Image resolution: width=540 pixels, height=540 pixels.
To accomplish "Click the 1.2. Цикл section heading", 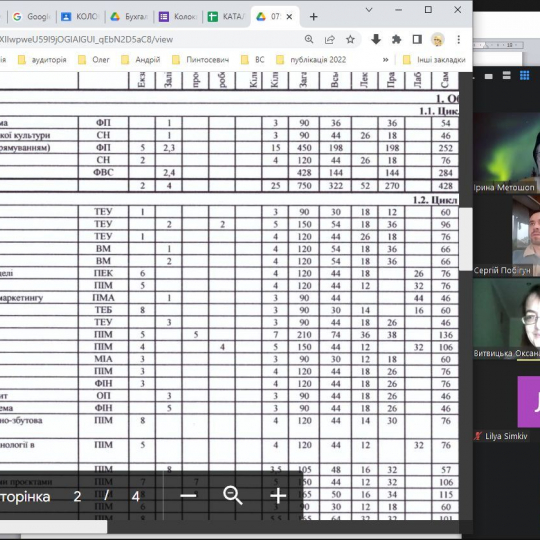I will pyautogui.click(x=435, y=200).
